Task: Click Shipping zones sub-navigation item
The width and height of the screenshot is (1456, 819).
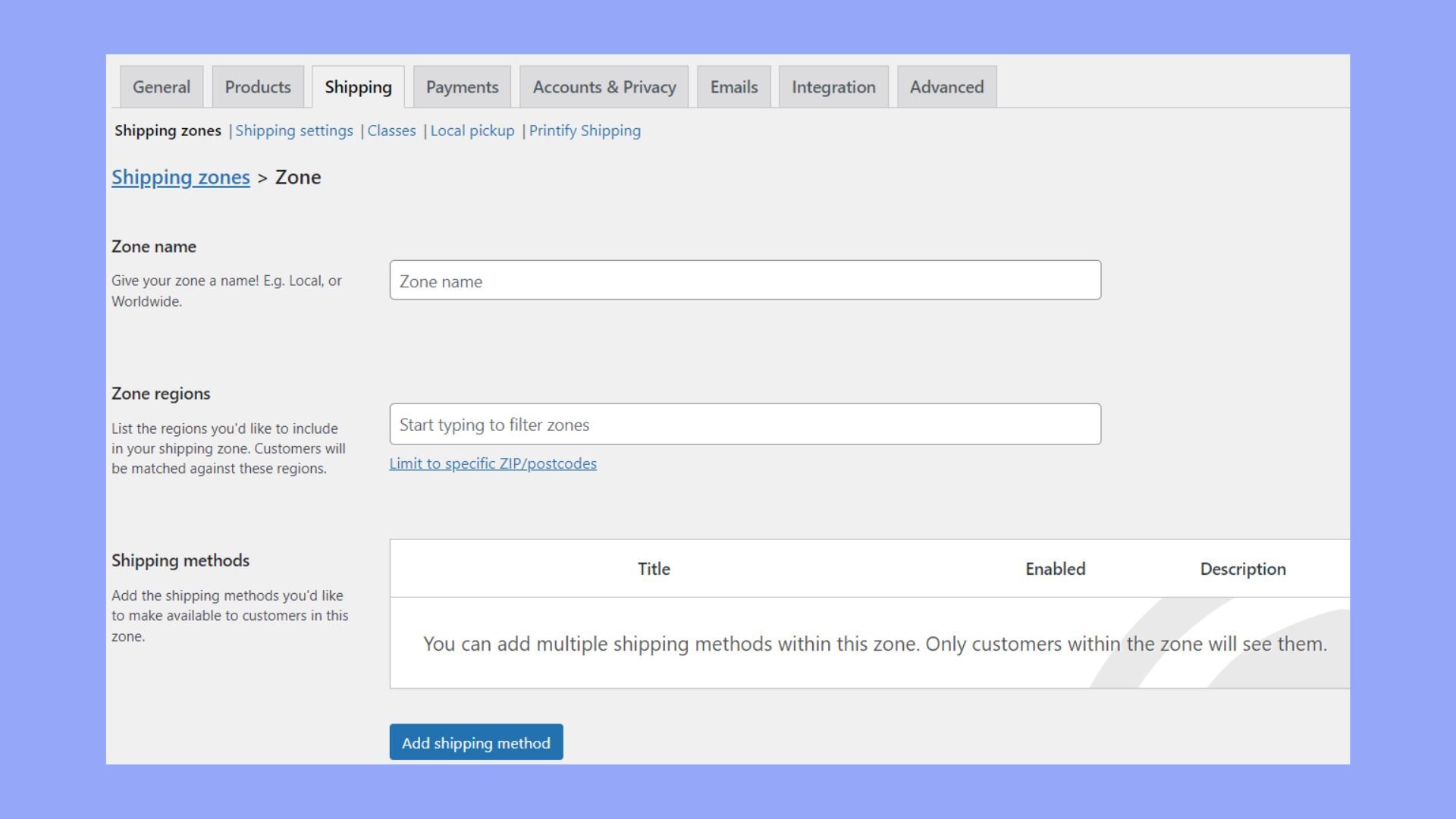Action: pyautogui.click(x=168, y=130)
